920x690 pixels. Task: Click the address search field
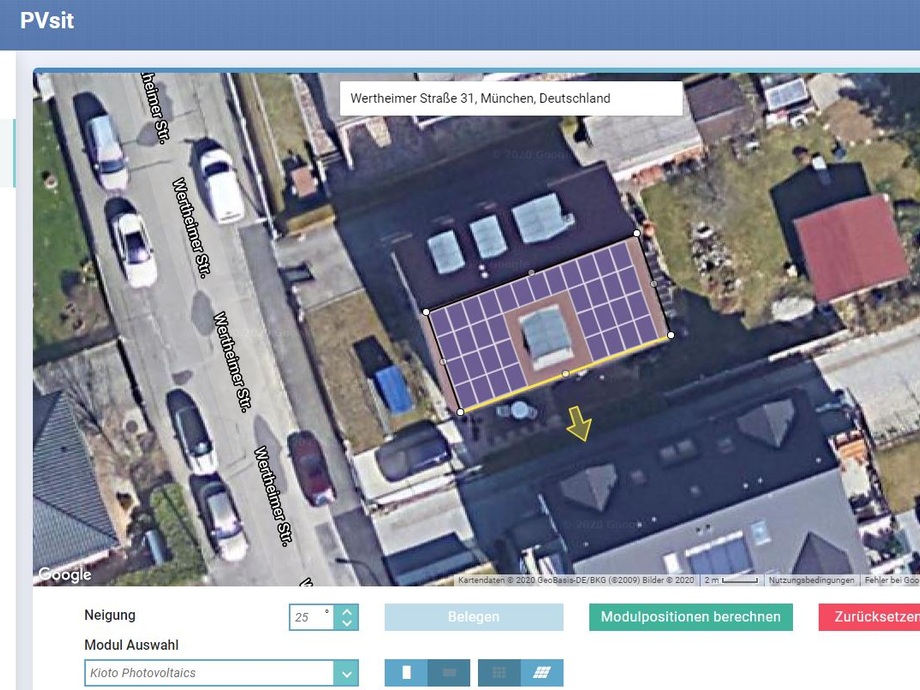click(511, 99)
